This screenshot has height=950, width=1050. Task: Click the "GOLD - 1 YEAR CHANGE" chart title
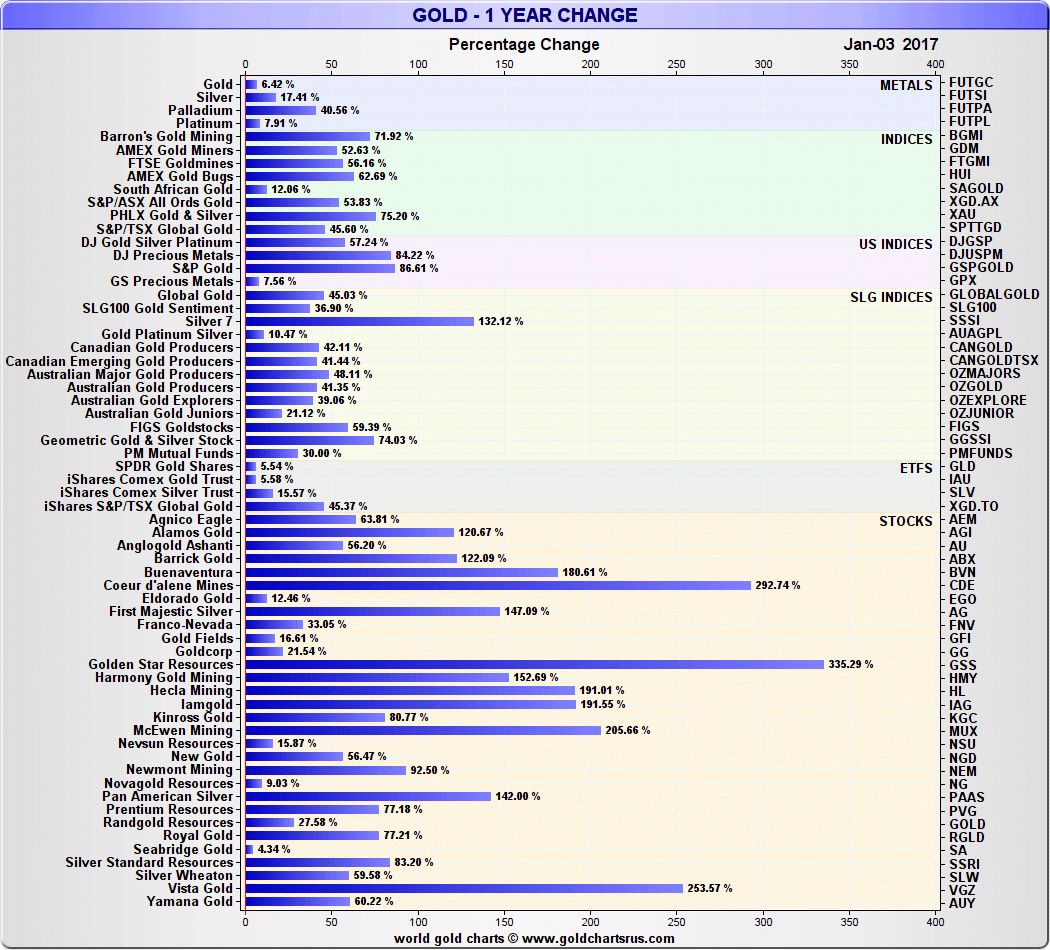coord(524,15)
